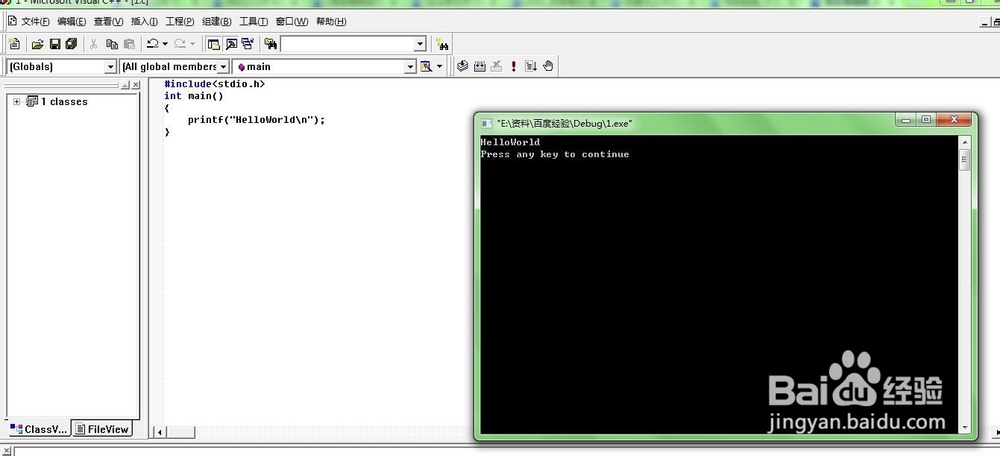Screen dimensions: 1000x456
Task: Toggle the Output window icon
Action: (x=231, y=44)
